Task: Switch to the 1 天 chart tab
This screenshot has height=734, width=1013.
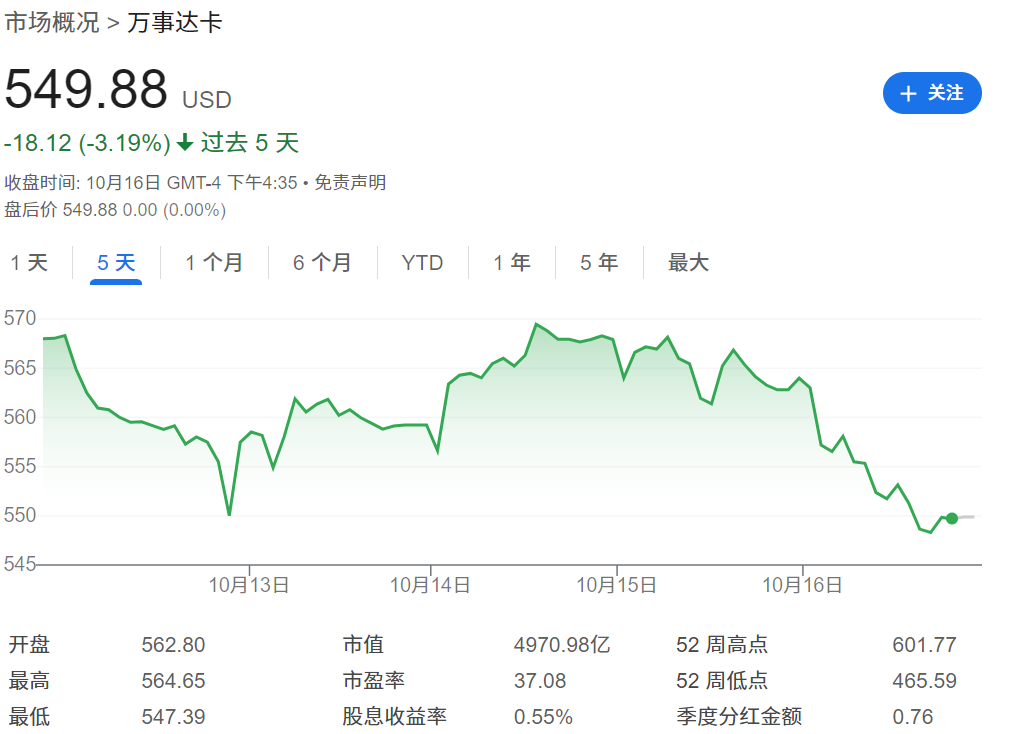Action: tap(29, 263)
